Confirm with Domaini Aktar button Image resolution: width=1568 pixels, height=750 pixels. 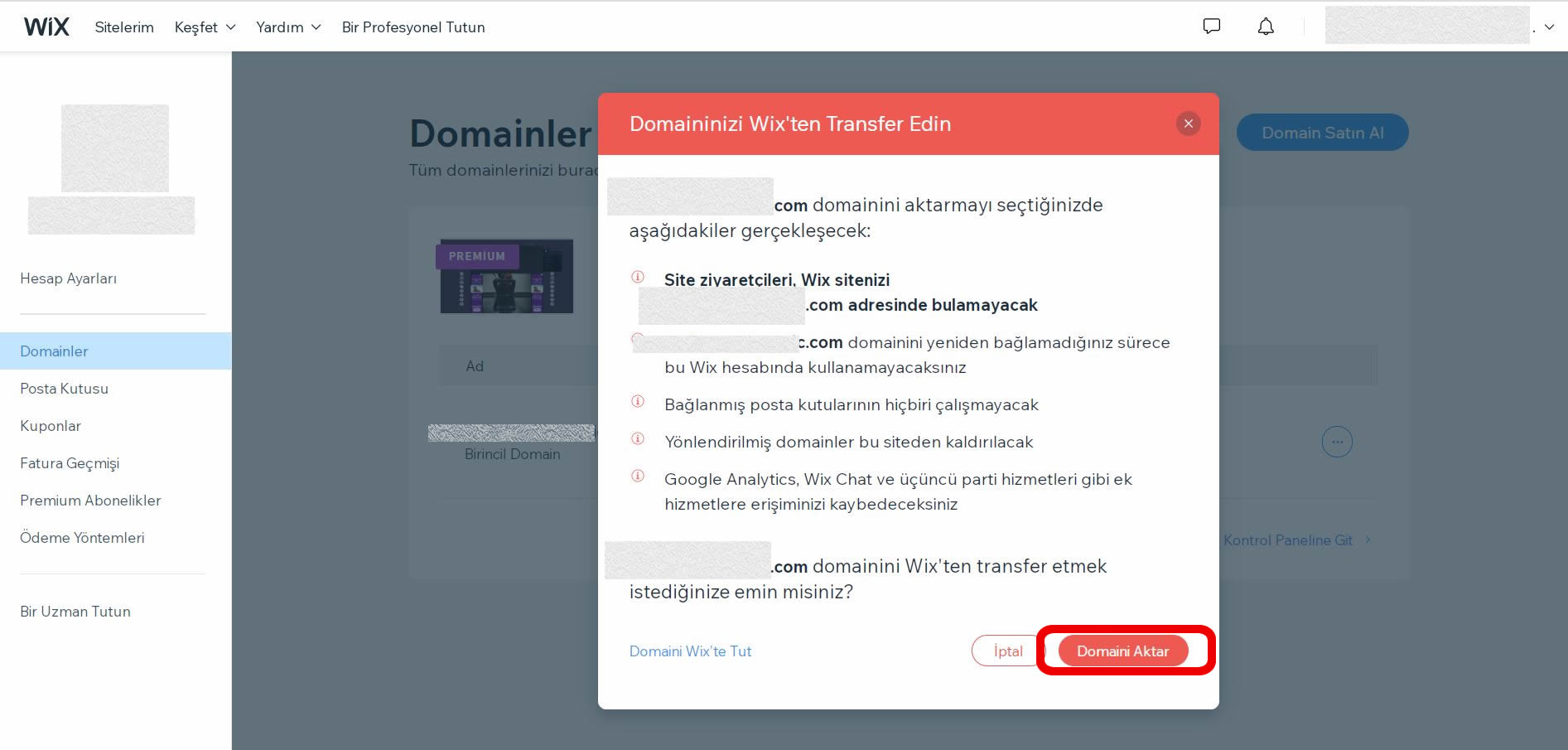(1122, 651)
